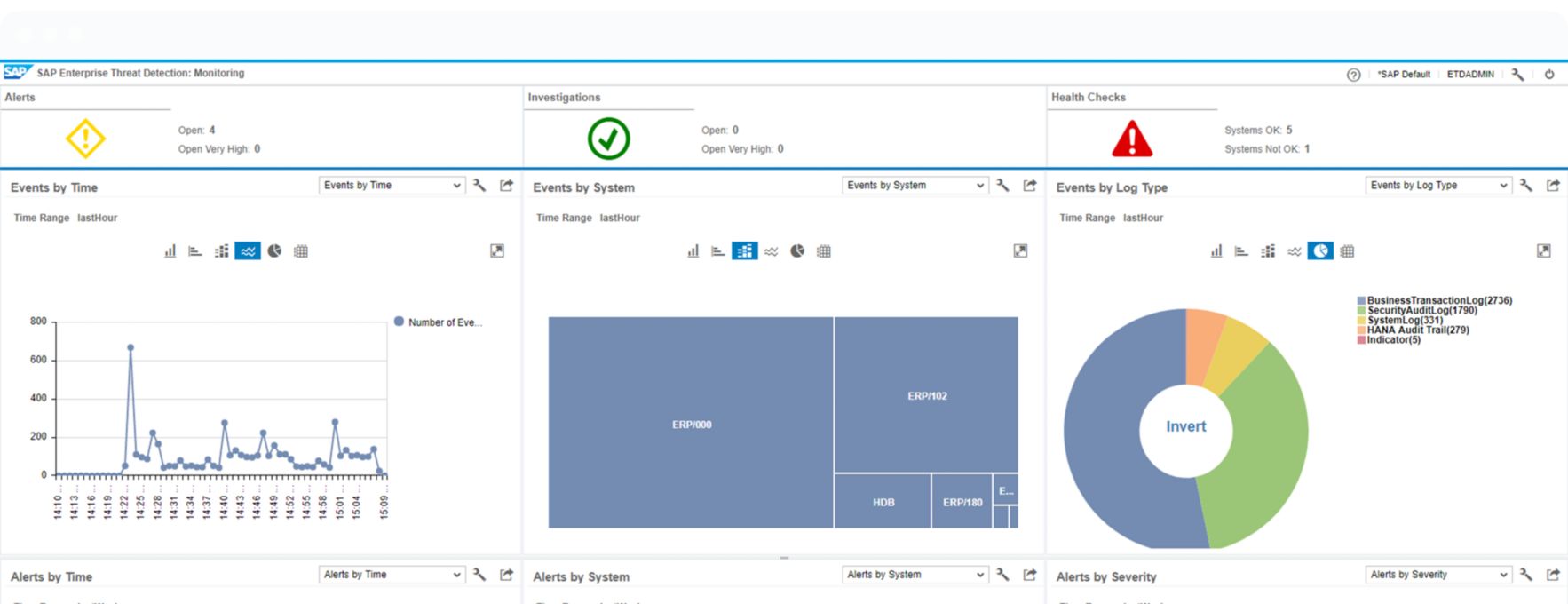
Task: Click Invert in the donut chart center
Action: tap(1185, 426)
